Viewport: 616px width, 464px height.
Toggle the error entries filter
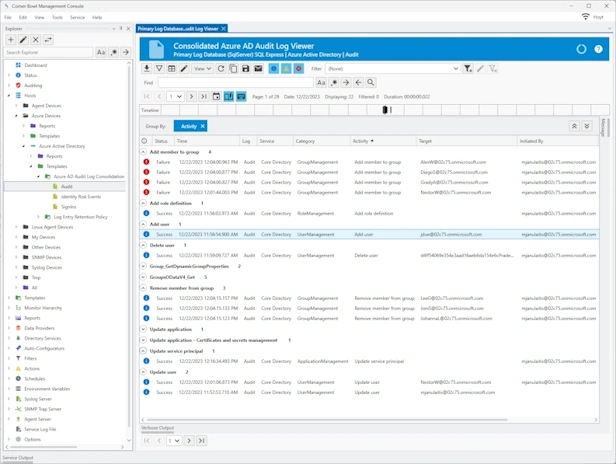click(299, 69)
